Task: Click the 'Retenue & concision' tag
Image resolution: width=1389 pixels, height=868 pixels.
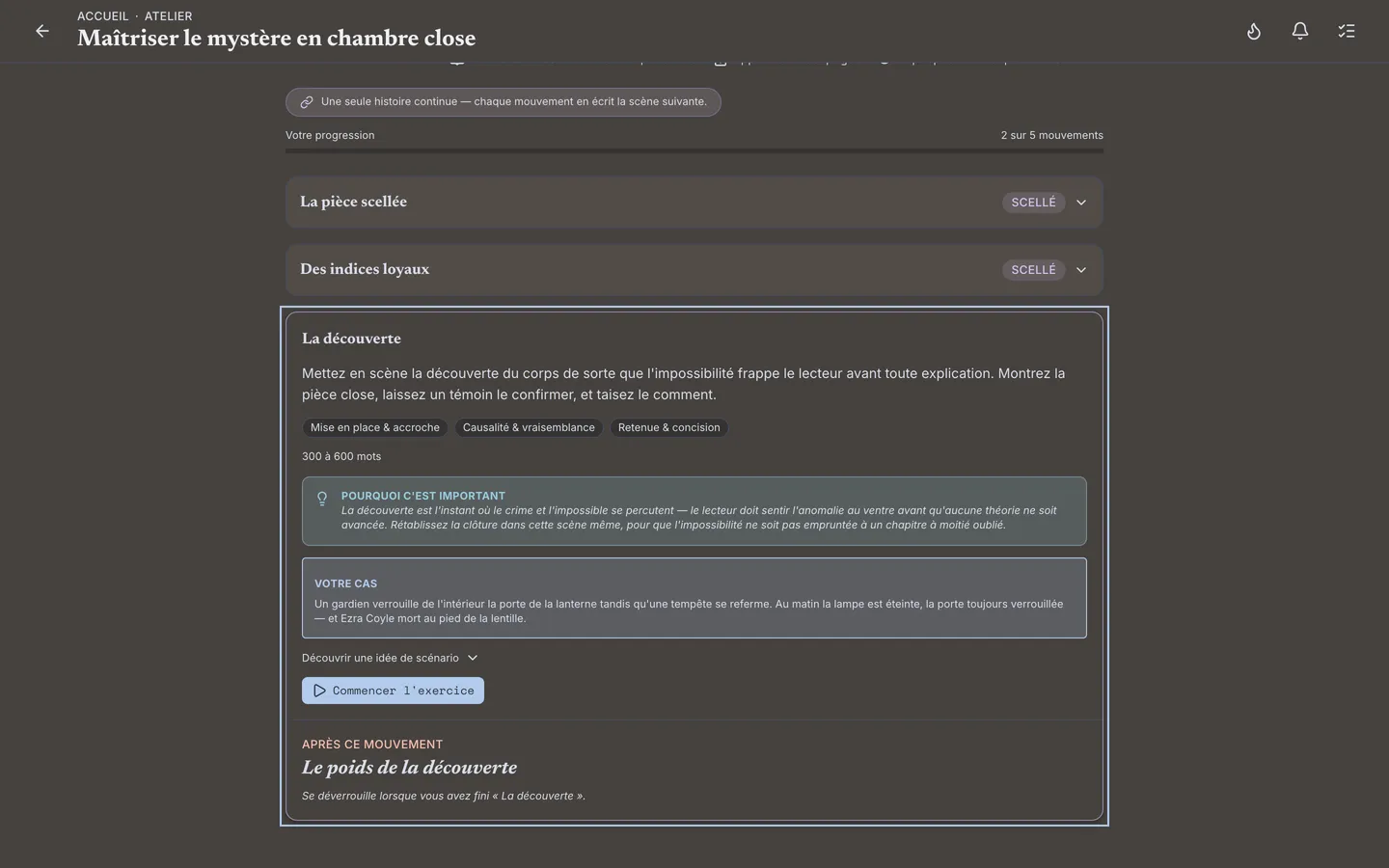Action: [669, 427]
